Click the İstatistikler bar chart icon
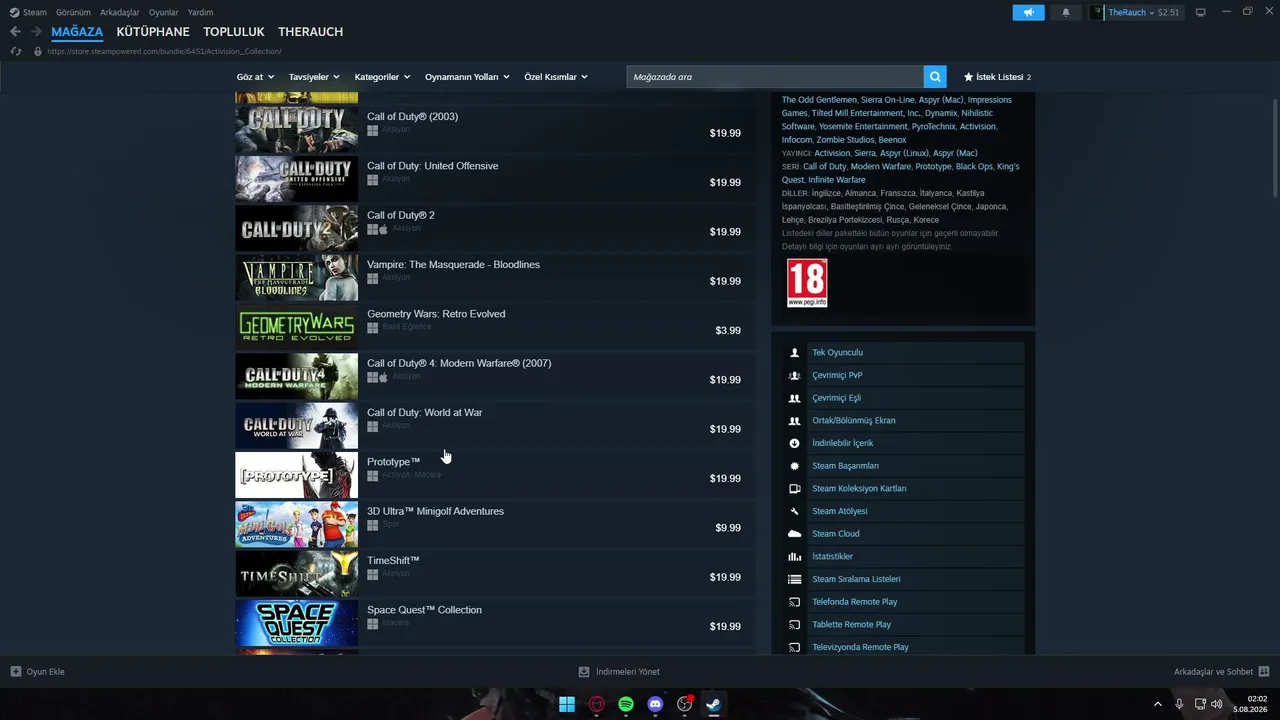Screen dimensions: 1280x720 tap(794, 557)
